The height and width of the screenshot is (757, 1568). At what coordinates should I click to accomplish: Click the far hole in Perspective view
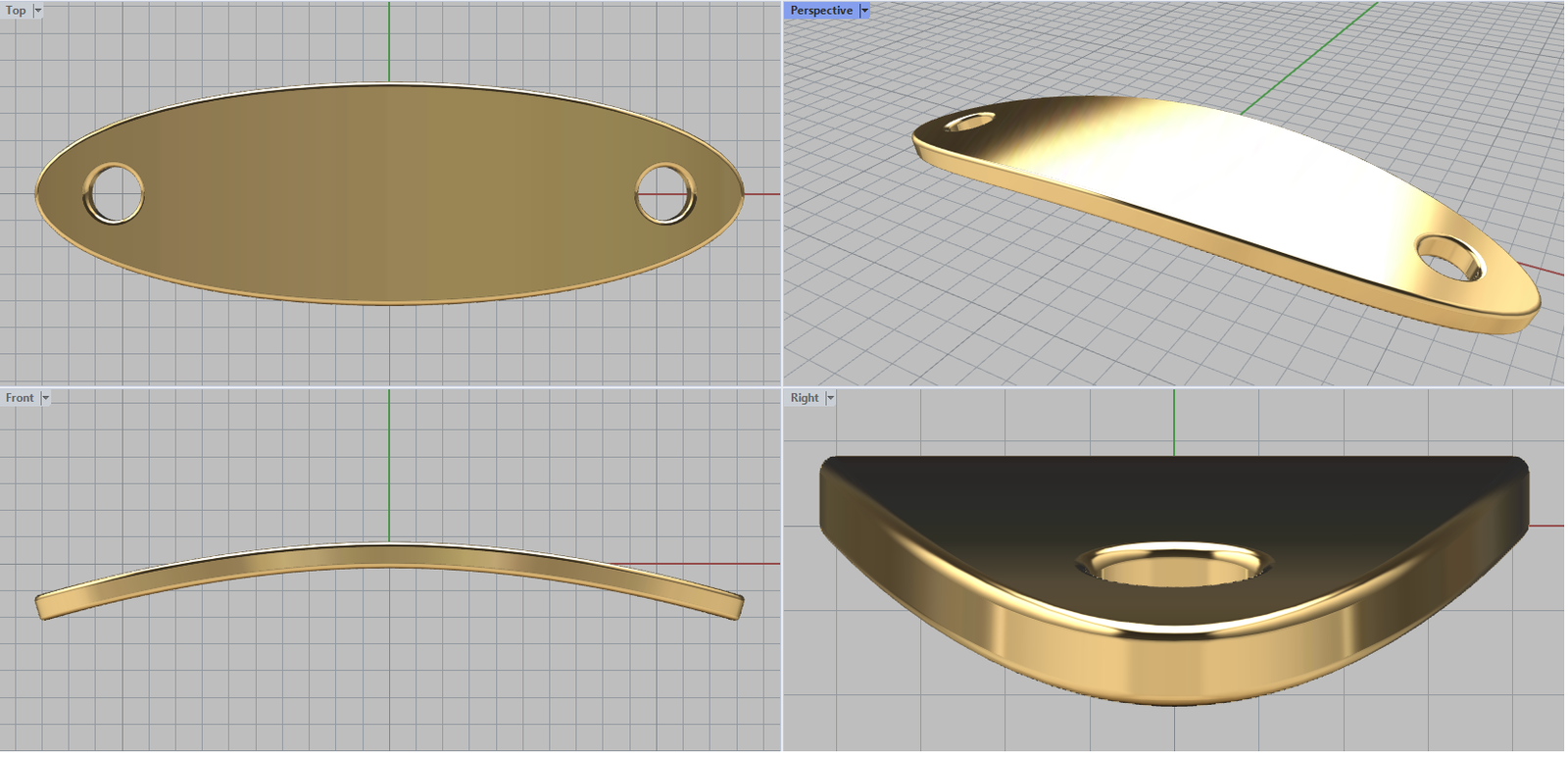point(970,123)
